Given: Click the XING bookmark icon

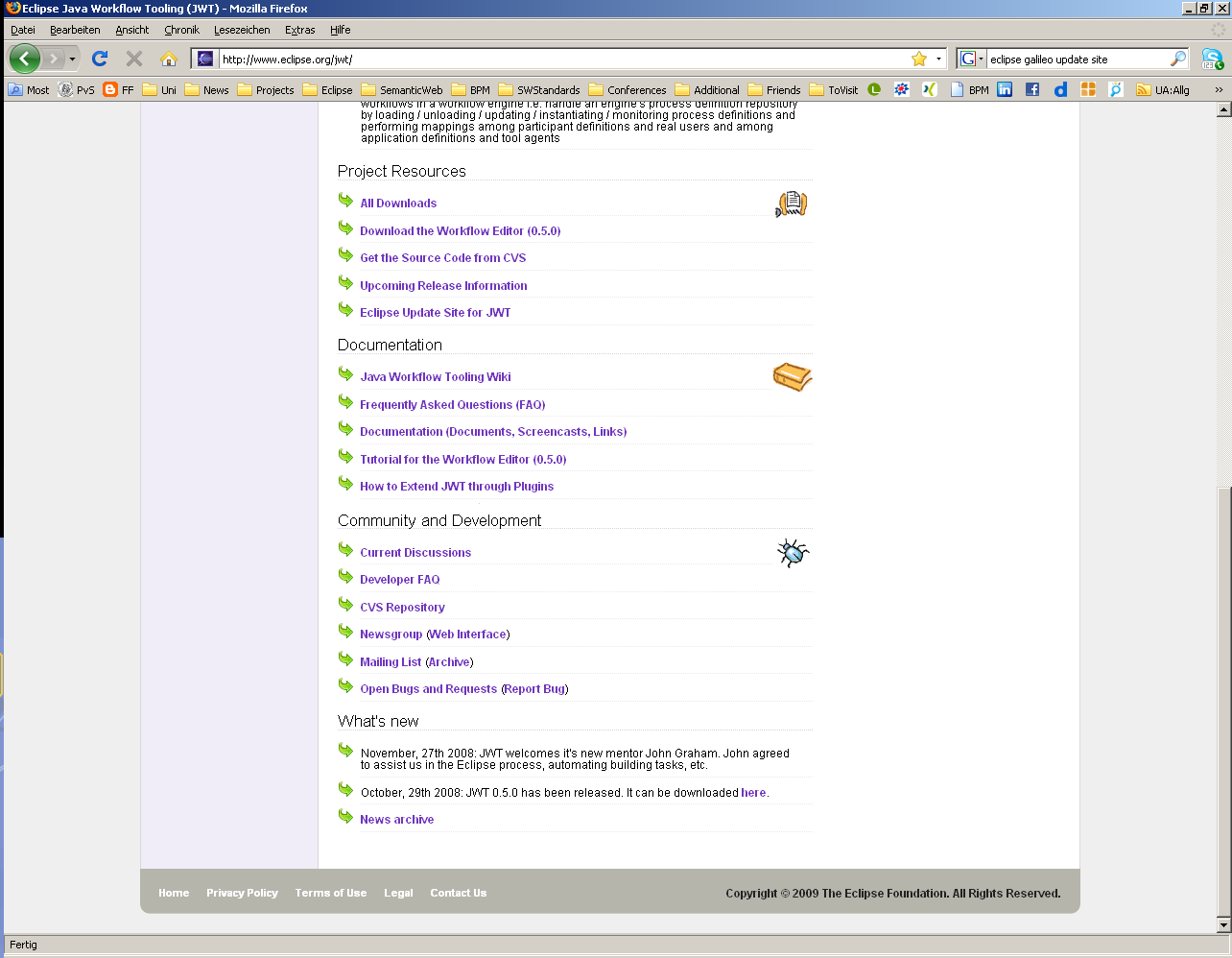Looking at the screenshot, I should (x=929, y=89).
